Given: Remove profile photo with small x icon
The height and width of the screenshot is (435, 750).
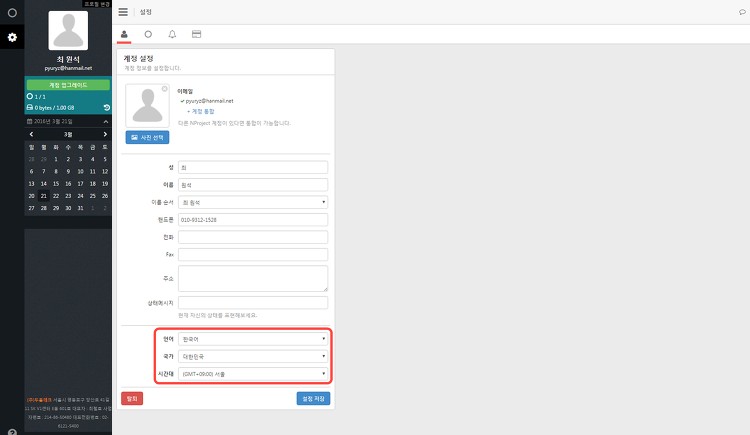Looking at the screenshot, I should [x=165, y=89].
